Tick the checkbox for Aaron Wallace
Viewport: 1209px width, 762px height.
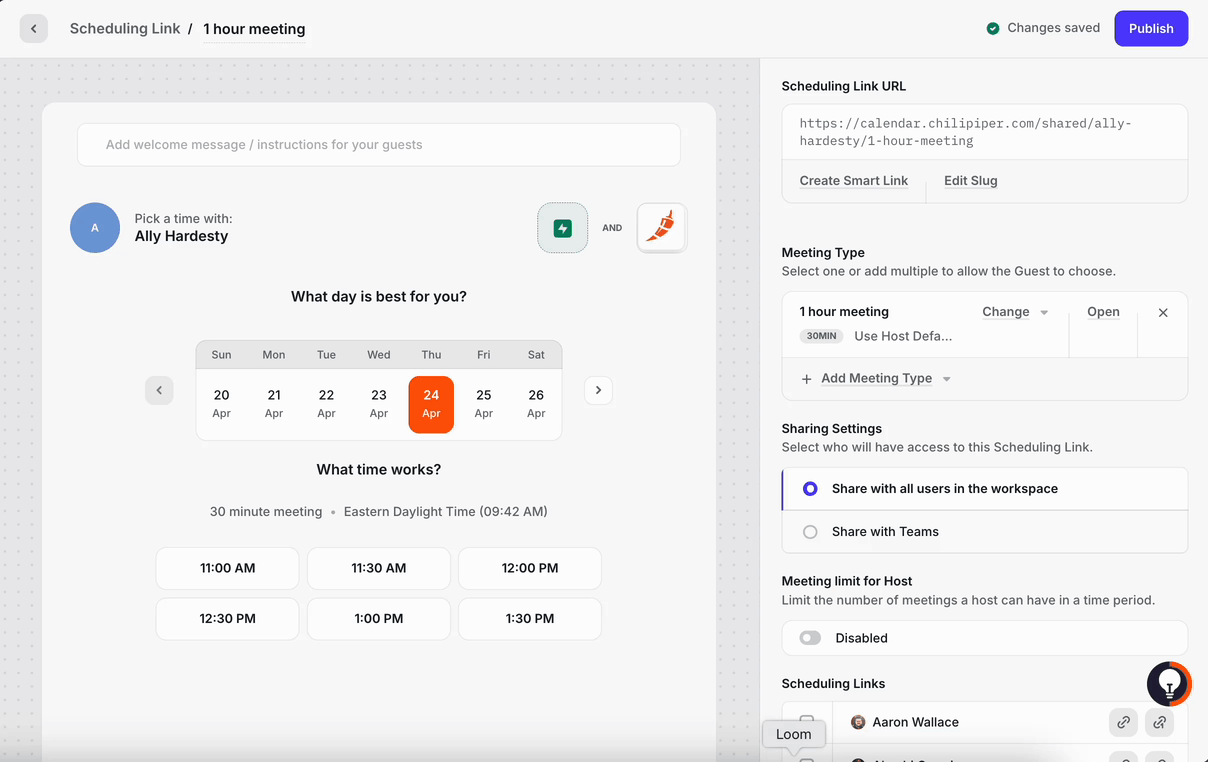807,722
